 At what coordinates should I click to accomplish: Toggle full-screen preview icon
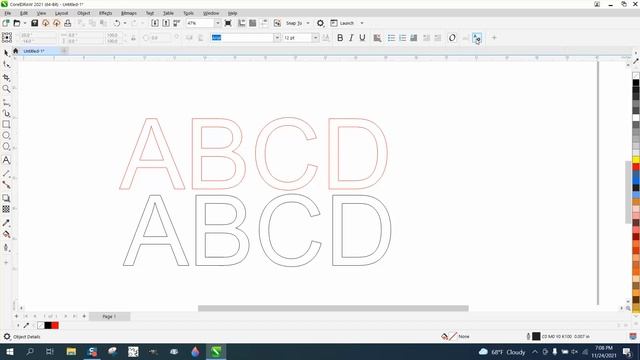[228, 23]
